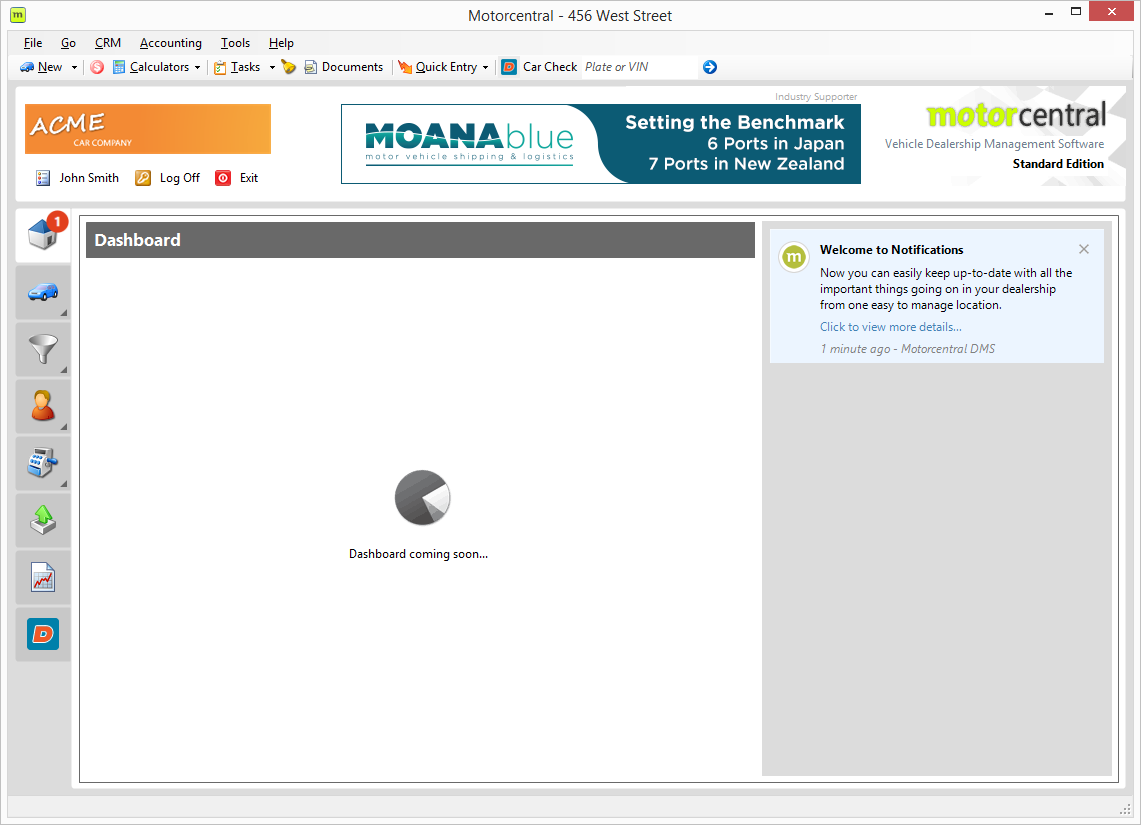Viewport: 1141px width, 825px height.
Task: Expand the Tasks dropdown arrow
Action: click(272, 68)
